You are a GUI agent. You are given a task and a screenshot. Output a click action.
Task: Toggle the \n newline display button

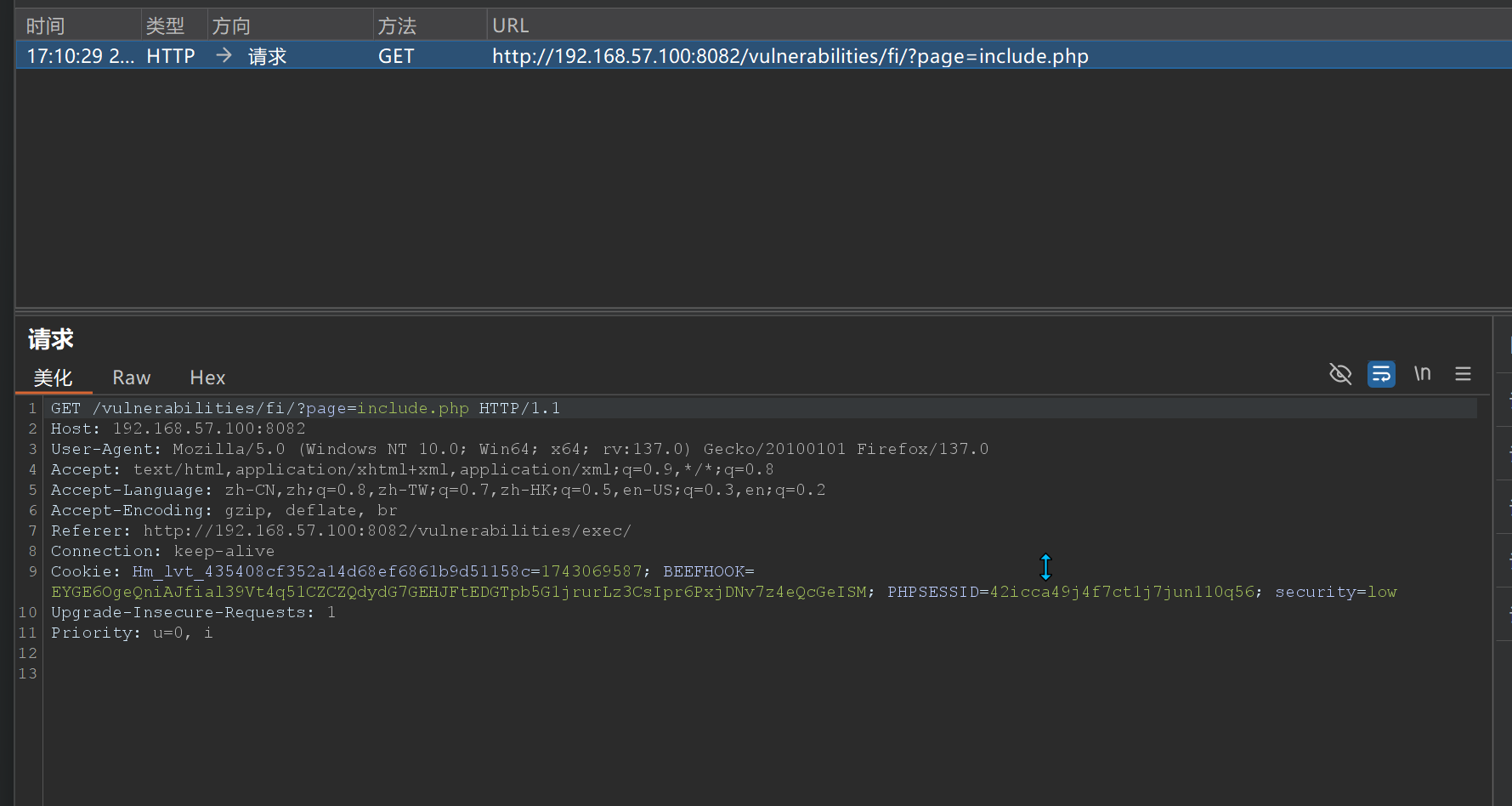1422,373
